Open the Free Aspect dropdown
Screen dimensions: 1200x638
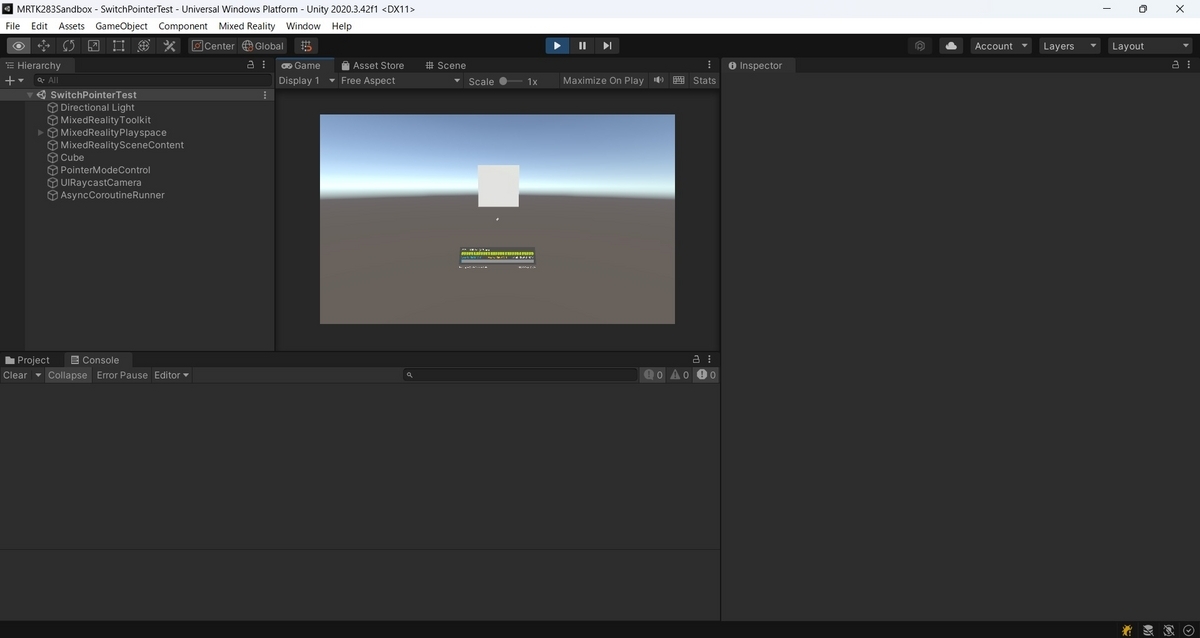pos(400,81)
